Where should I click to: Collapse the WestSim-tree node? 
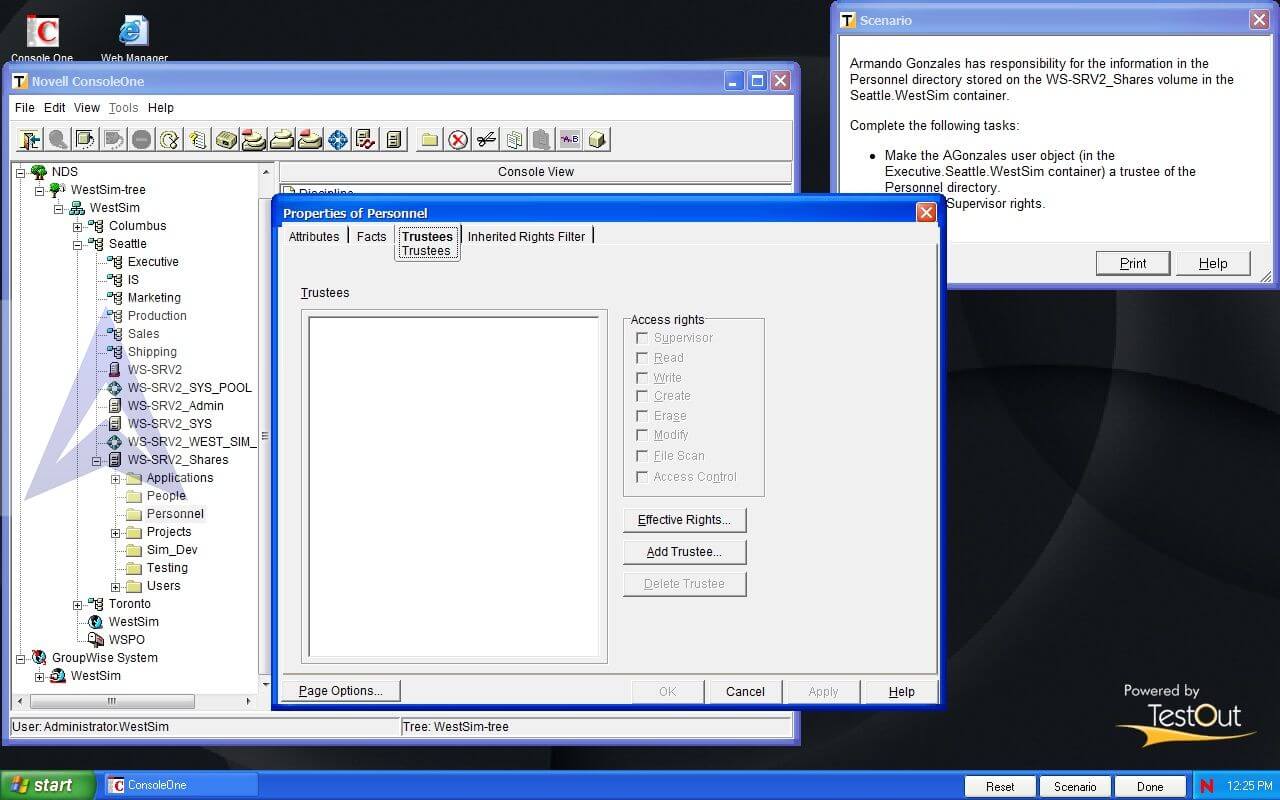pos(39,190)
